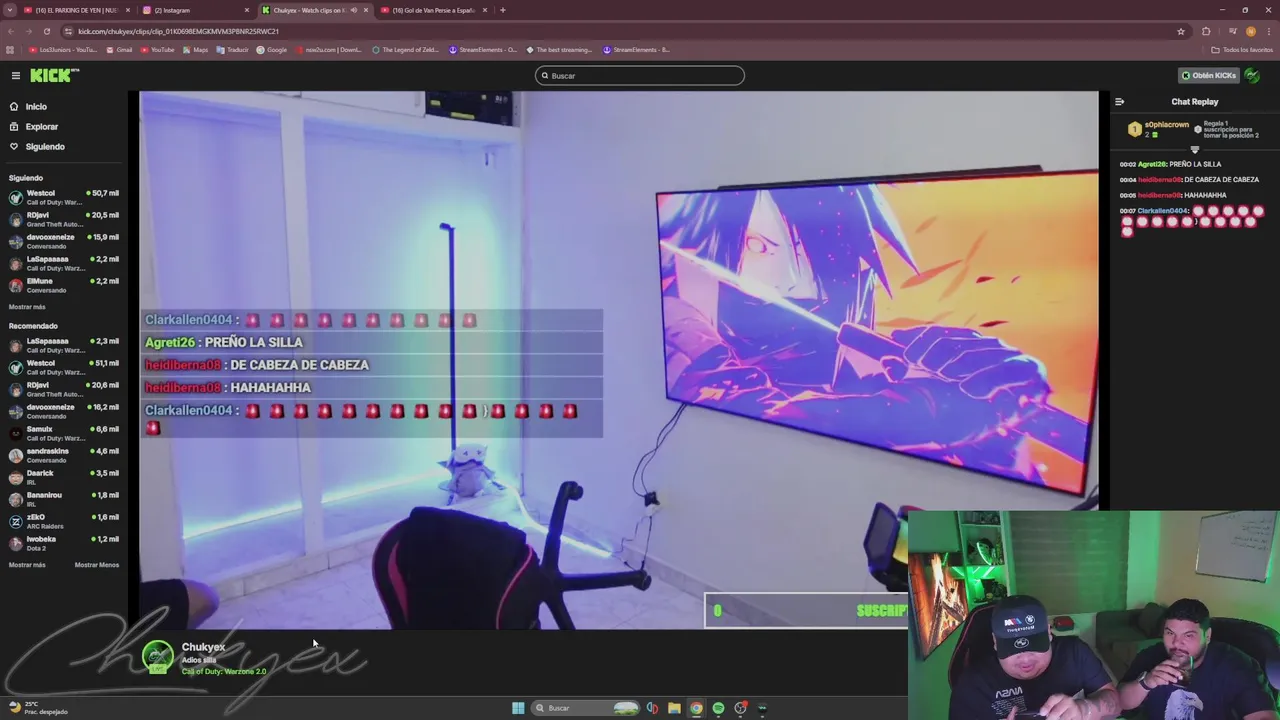Click s0phiacrown in the gift leaderboard
The image size is (1280, 720).
1167,125
